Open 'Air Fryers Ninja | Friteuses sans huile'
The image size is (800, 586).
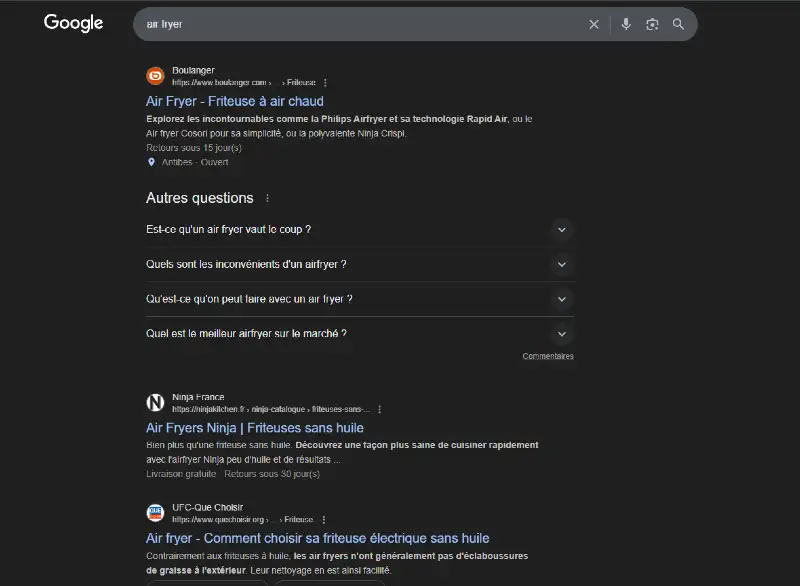click(255, 427)
